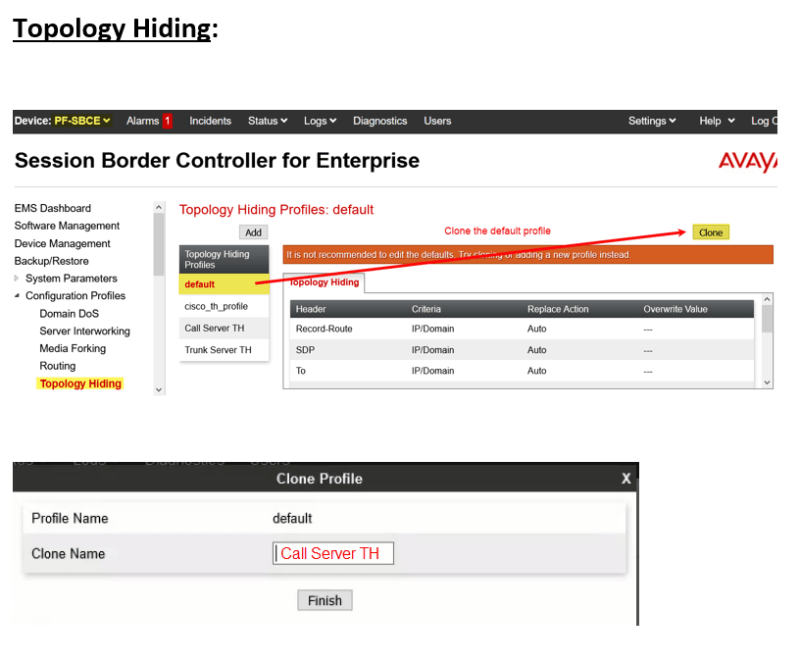
Task: Select the Call Server TH profile
Action: coord(224,328)
